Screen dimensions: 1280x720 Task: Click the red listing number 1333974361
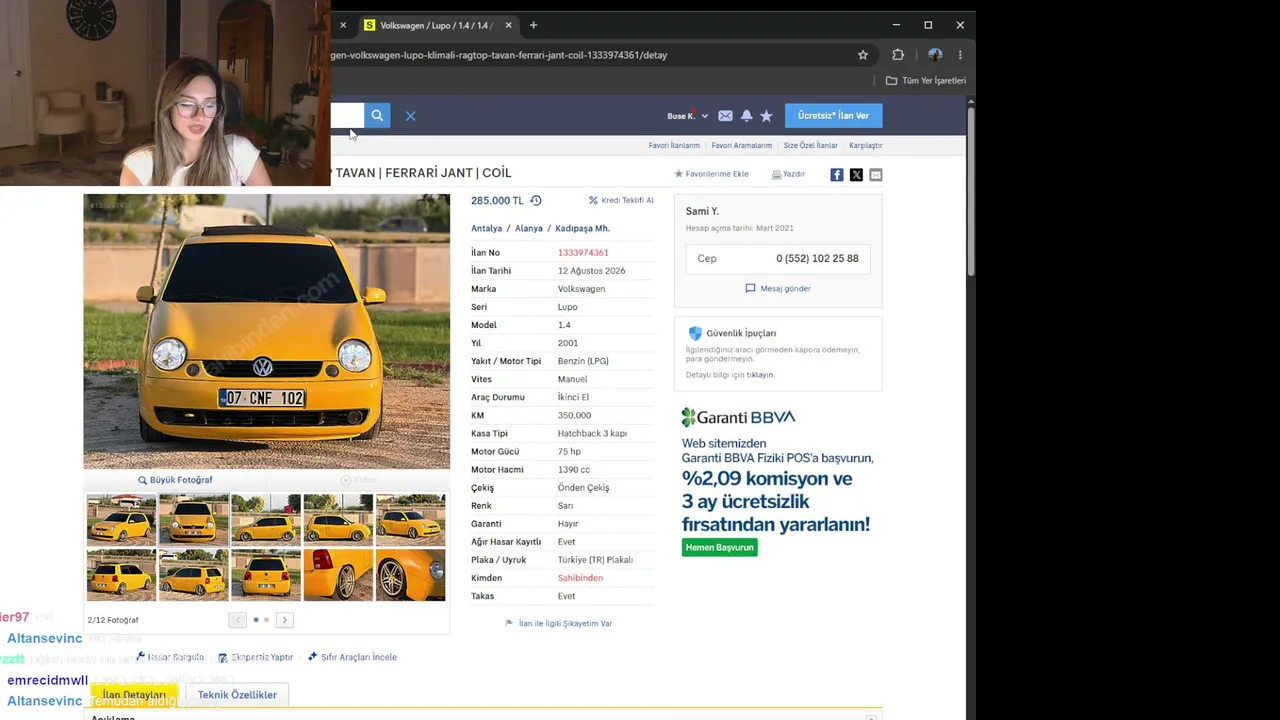coord(583,253)
